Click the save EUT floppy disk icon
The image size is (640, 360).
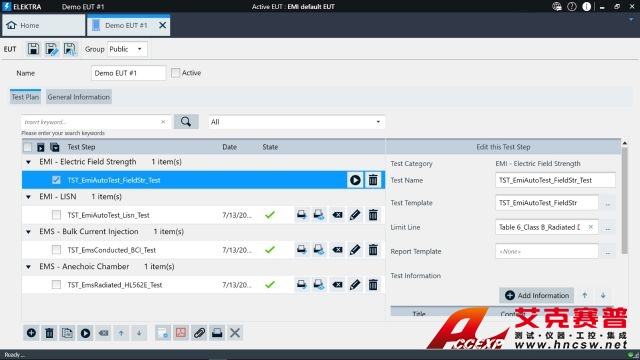pyautogui.click(x=33, y=49)
